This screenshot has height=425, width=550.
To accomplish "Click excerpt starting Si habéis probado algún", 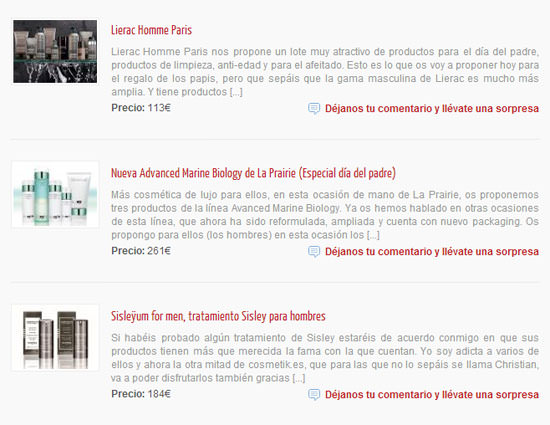I will click(325, 358).
